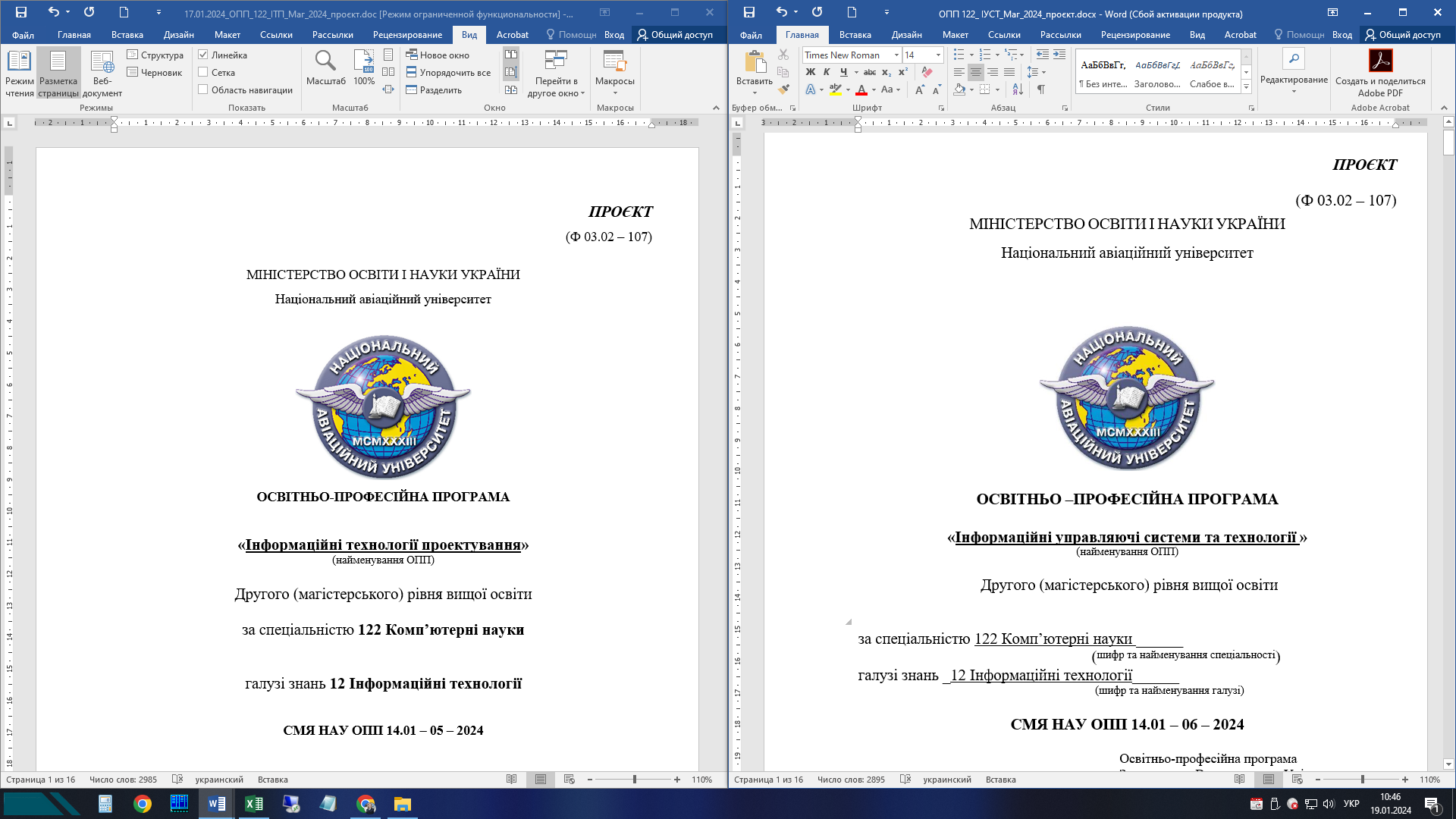Screen dimensions: 1456x819
Task: Switch to Структура (Outline) view
Action: (x=155, y=55)
